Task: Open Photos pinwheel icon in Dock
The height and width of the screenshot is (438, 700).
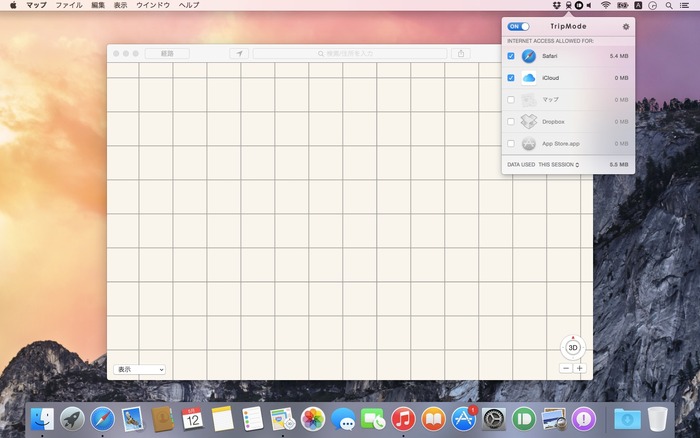Action: pyautogui.click(x=313, y=419)
